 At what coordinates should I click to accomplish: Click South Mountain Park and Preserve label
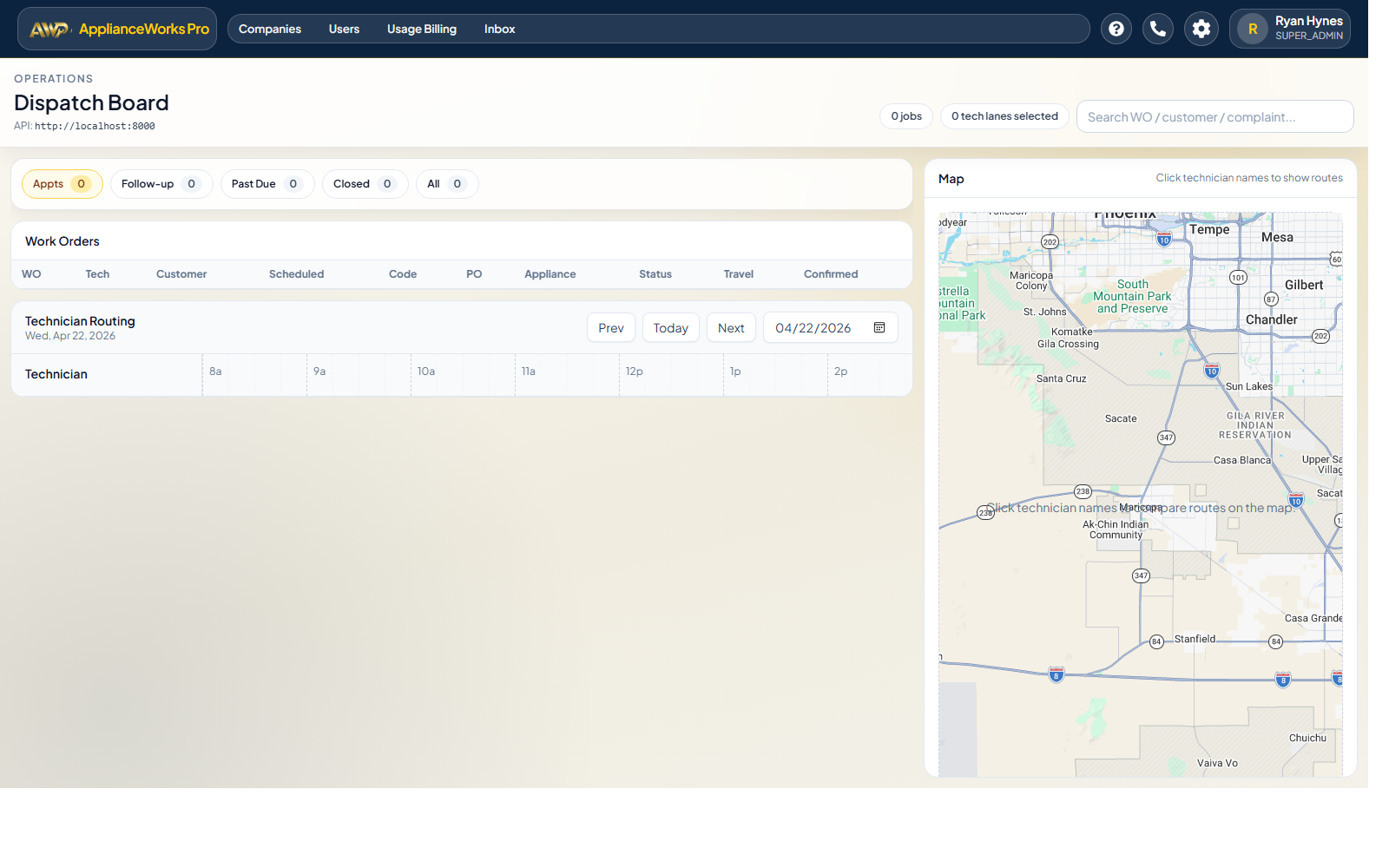[1132, 296]
